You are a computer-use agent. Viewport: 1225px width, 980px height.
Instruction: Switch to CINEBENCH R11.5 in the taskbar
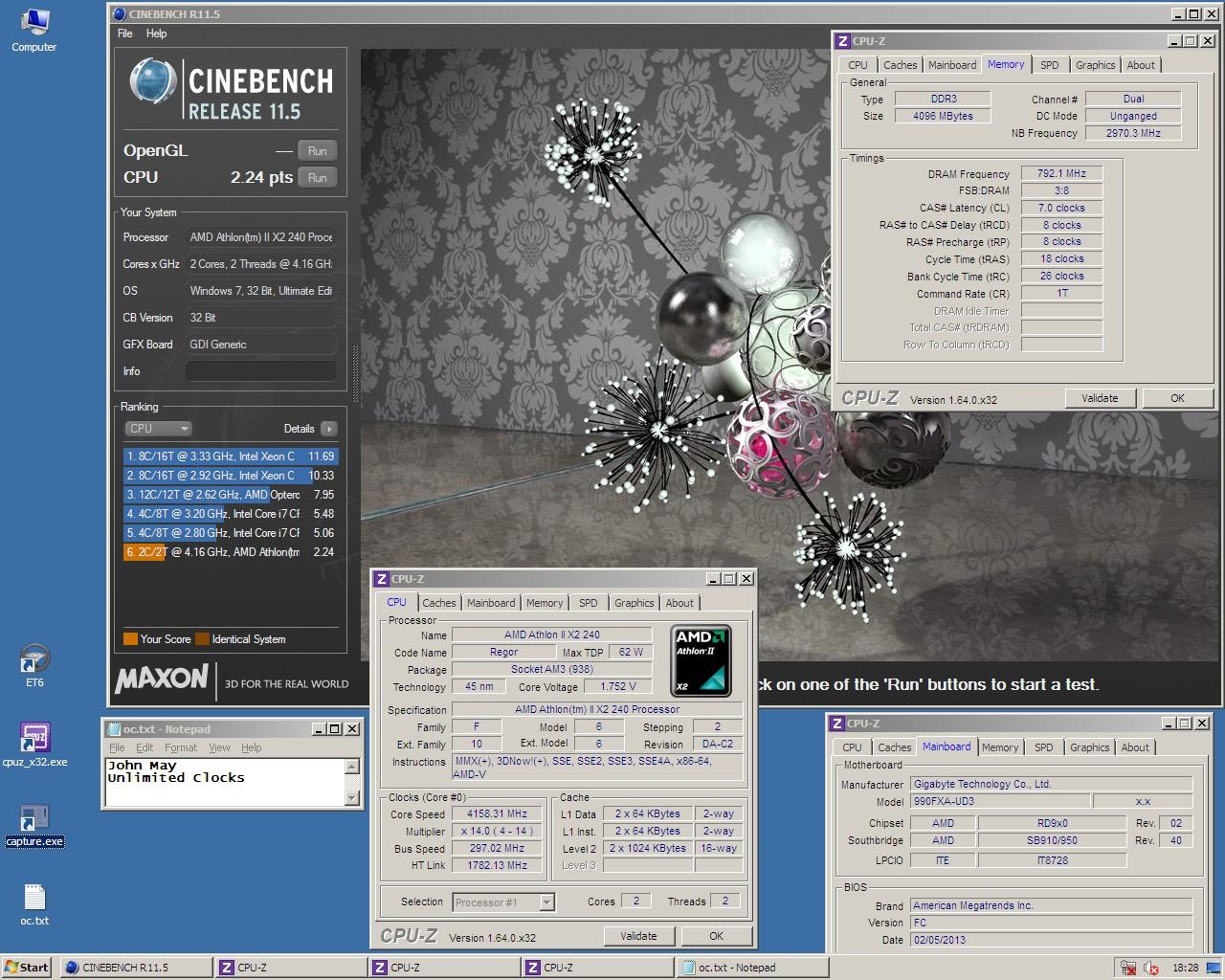[136, 968]
